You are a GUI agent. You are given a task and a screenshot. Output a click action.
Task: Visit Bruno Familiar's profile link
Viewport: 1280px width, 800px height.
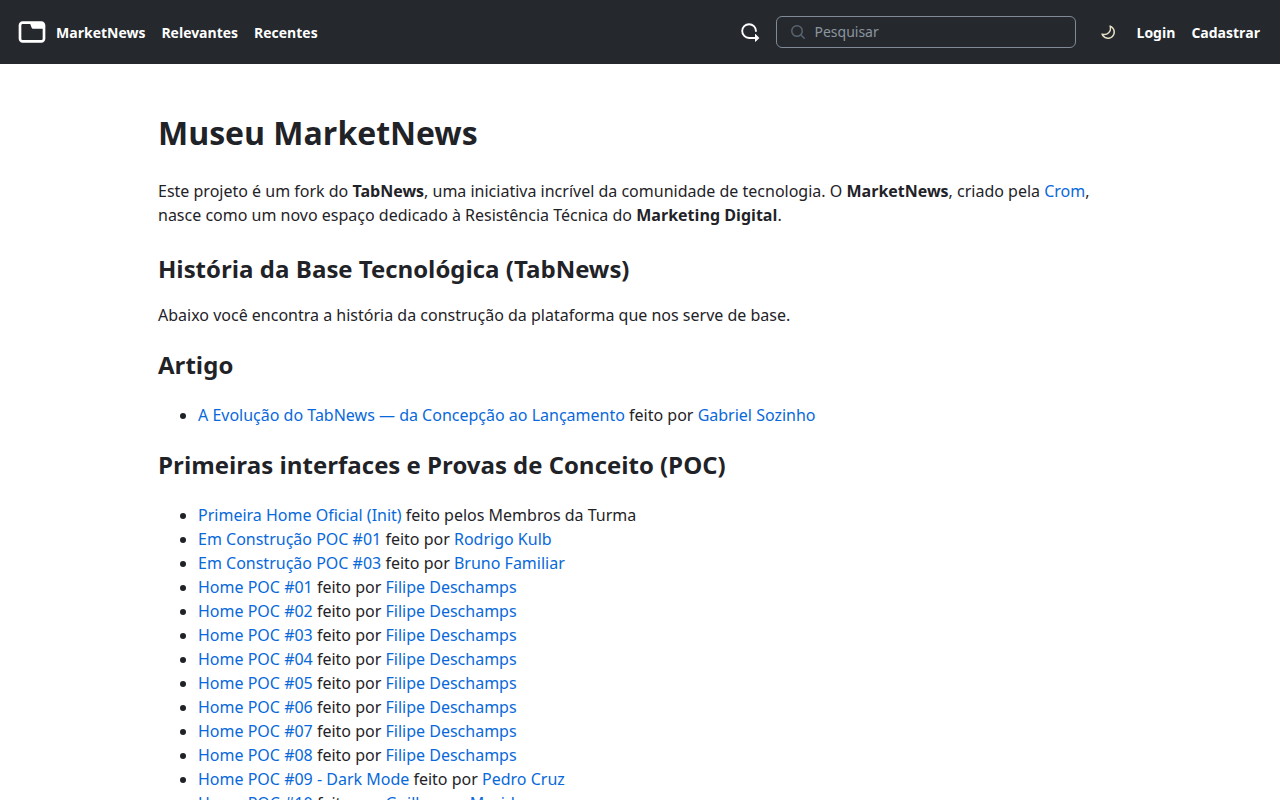[x=510, y=563]
